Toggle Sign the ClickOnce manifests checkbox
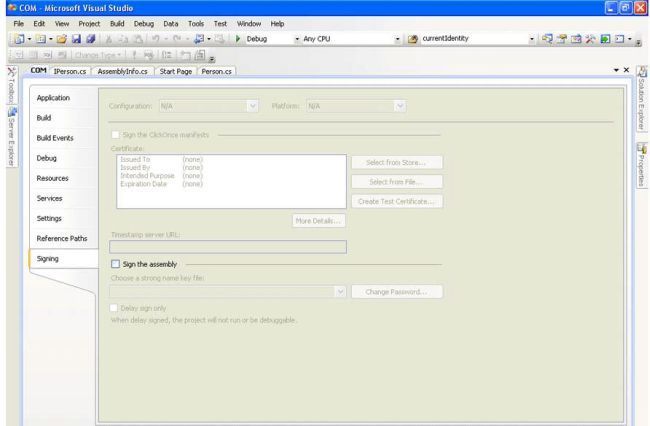This screenshot has width=650, height=426. [115, 135]
